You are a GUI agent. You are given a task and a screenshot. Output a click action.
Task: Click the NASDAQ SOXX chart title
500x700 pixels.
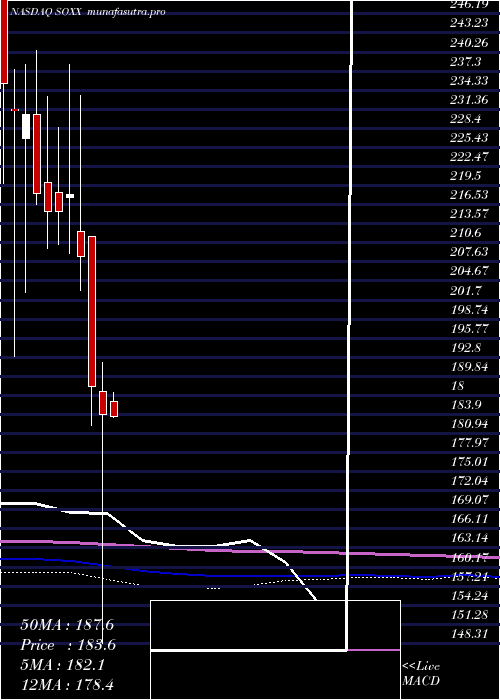[x=45, y=12]
